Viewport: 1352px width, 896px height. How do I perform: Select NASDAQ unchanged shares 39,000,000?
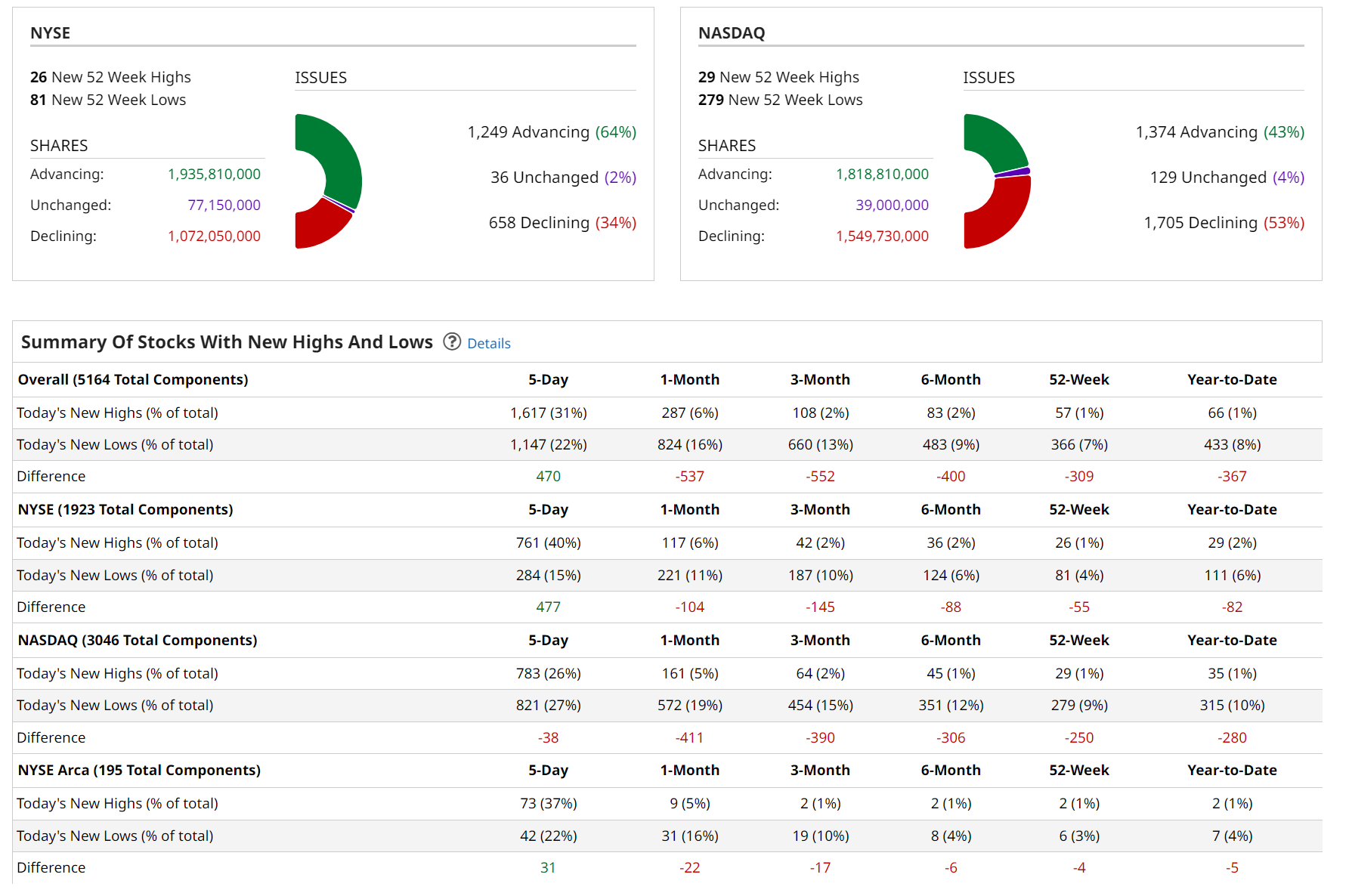point(892,205)
